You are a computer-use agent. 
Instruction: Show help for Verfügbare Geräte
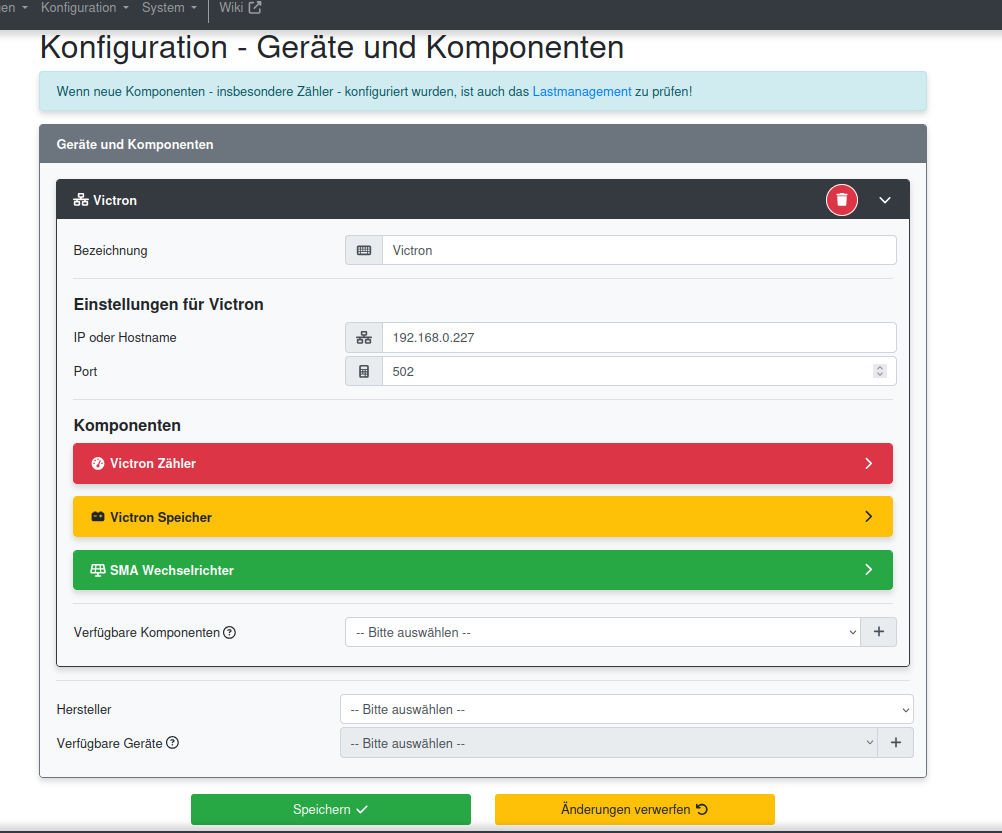pyautogui.click(x=173, y=742)
